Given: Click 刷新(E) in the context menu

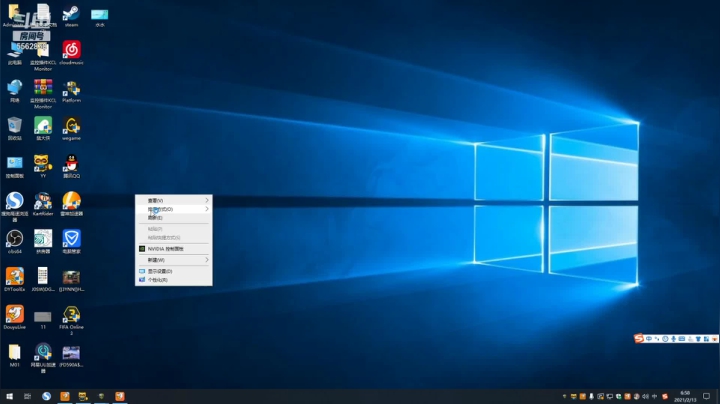Looking at the screenshot, I should [174, 218].
